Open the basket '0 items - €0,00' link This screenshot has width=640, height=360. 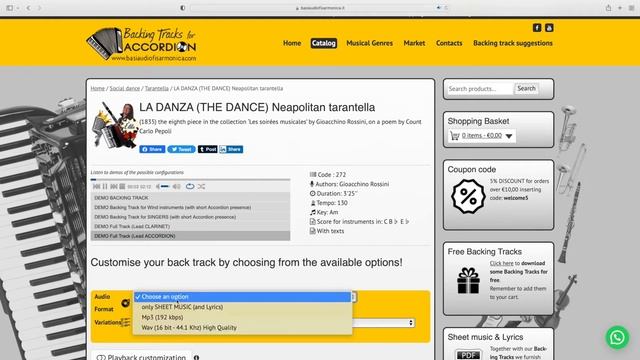(x=482, y=136)
